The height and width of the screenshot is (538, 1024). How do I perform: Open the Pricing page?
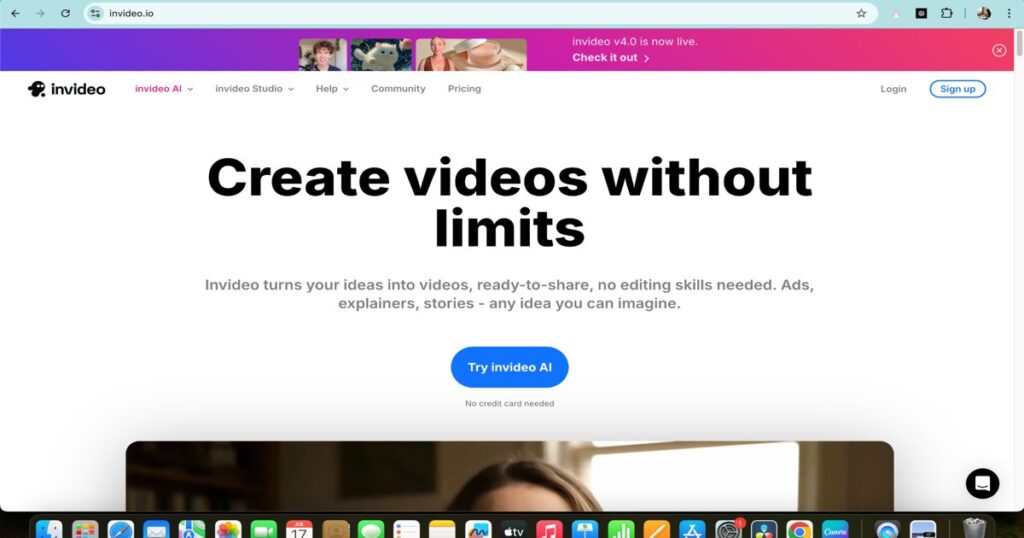[464, 89]
